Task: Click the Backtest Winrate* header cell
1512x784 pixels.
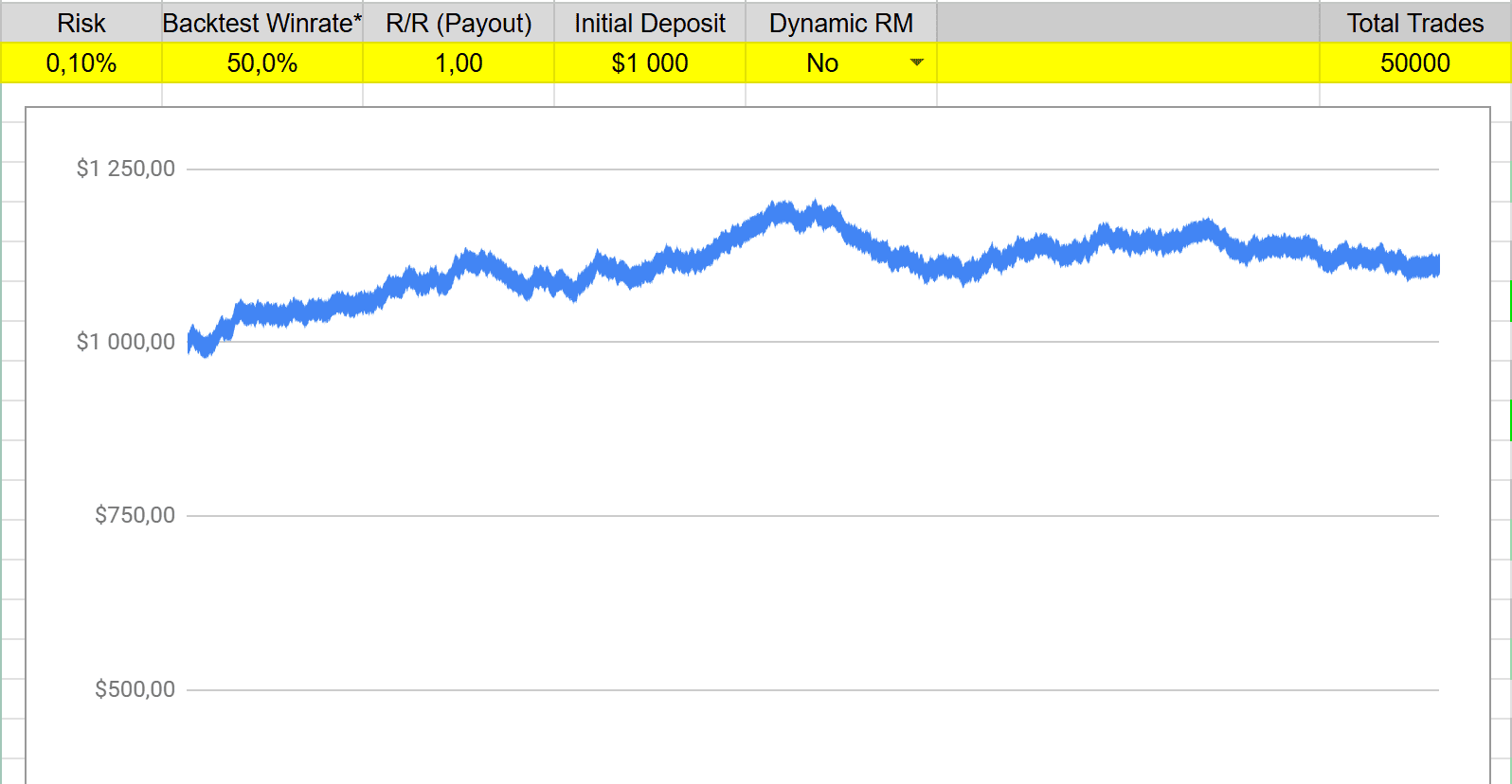Action: tap(262, 23)
